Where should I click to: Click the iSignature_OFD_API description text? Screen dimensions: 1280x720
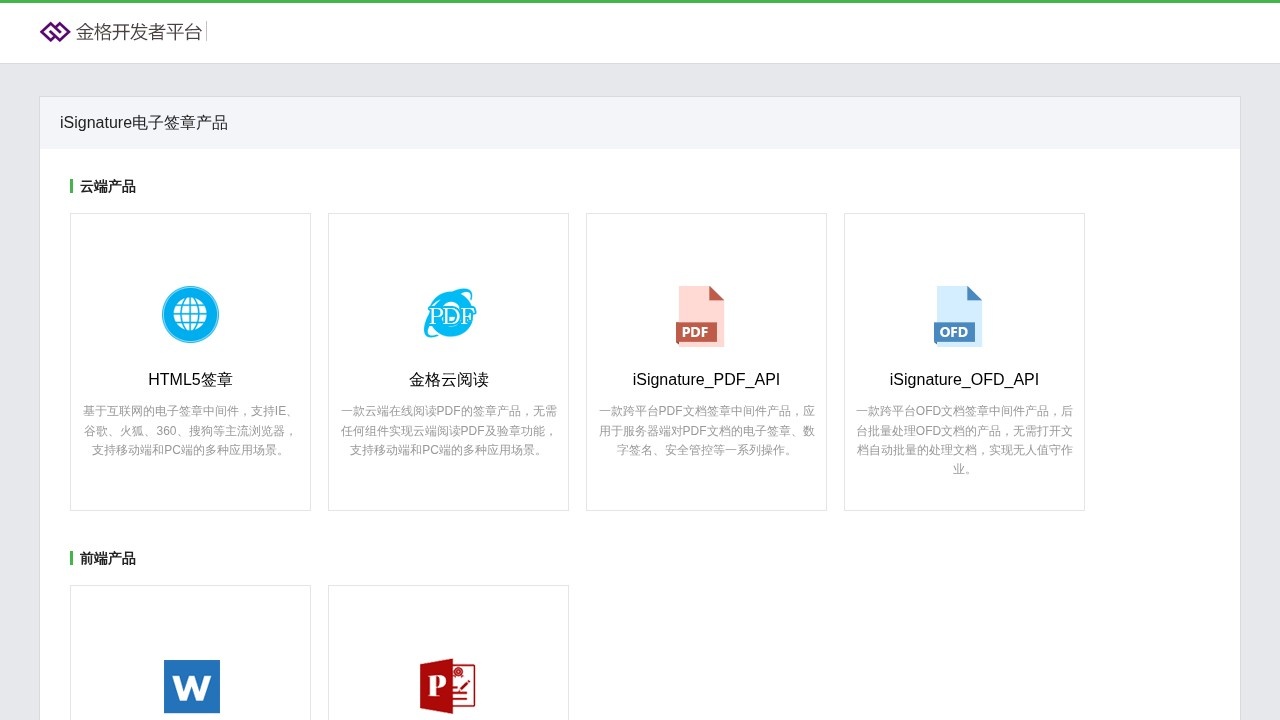coord(964,440)
